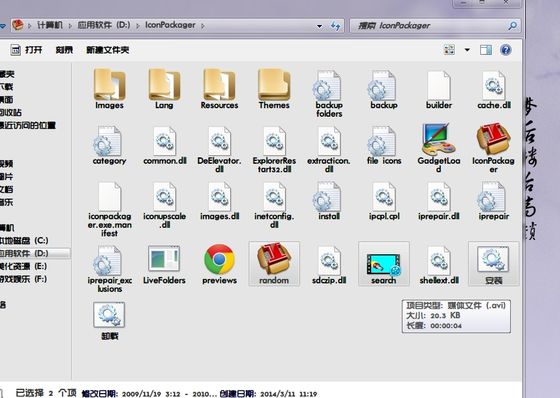The width and height of the screenshot is (560, 398).
Task: Select the 卸载 batch file
Action: click(x=110, y=320)
